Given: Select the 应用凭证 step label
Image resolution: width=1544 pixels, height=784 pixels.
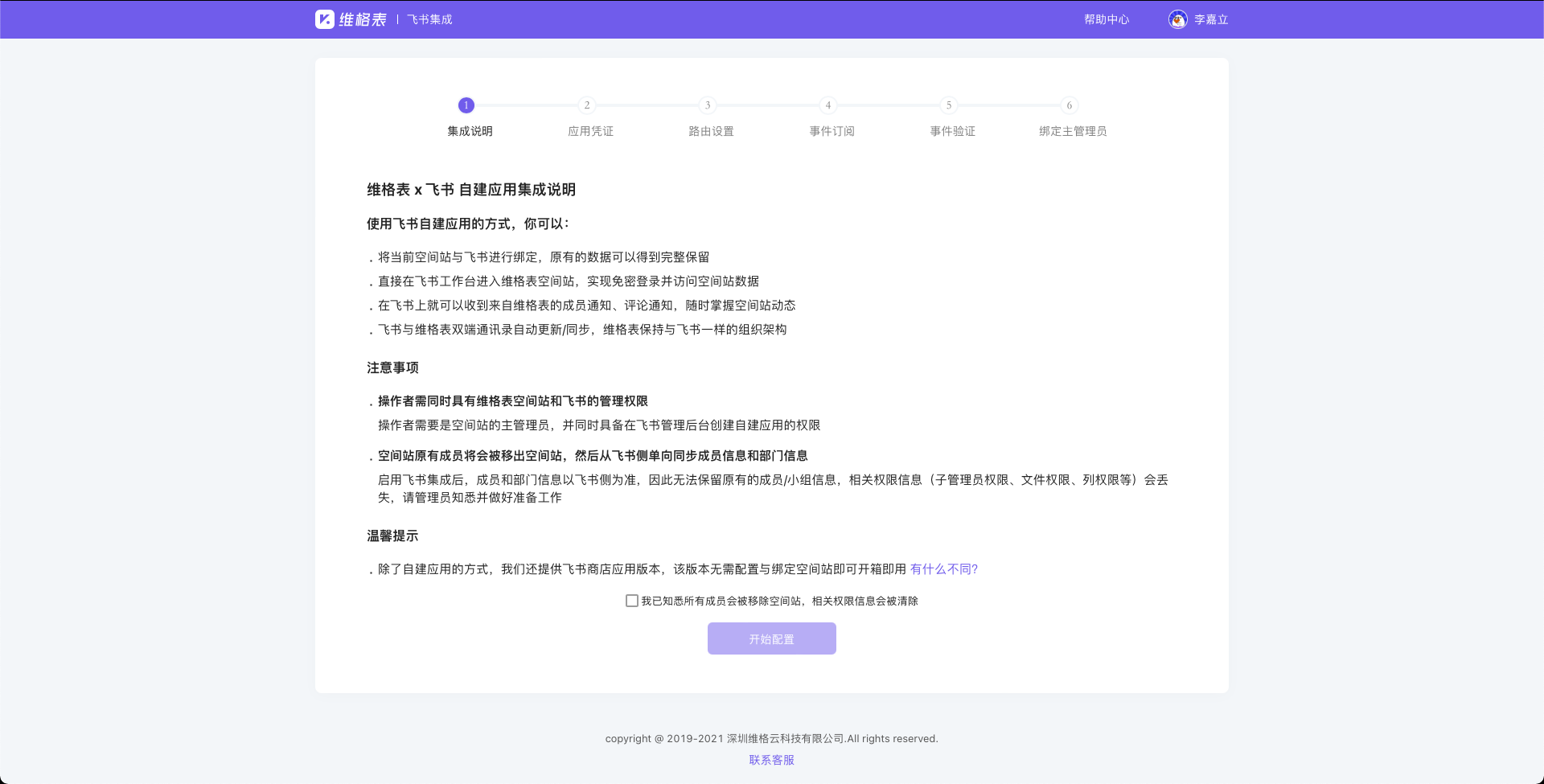Looking at the screenshot, I should (x=591, y=131).
